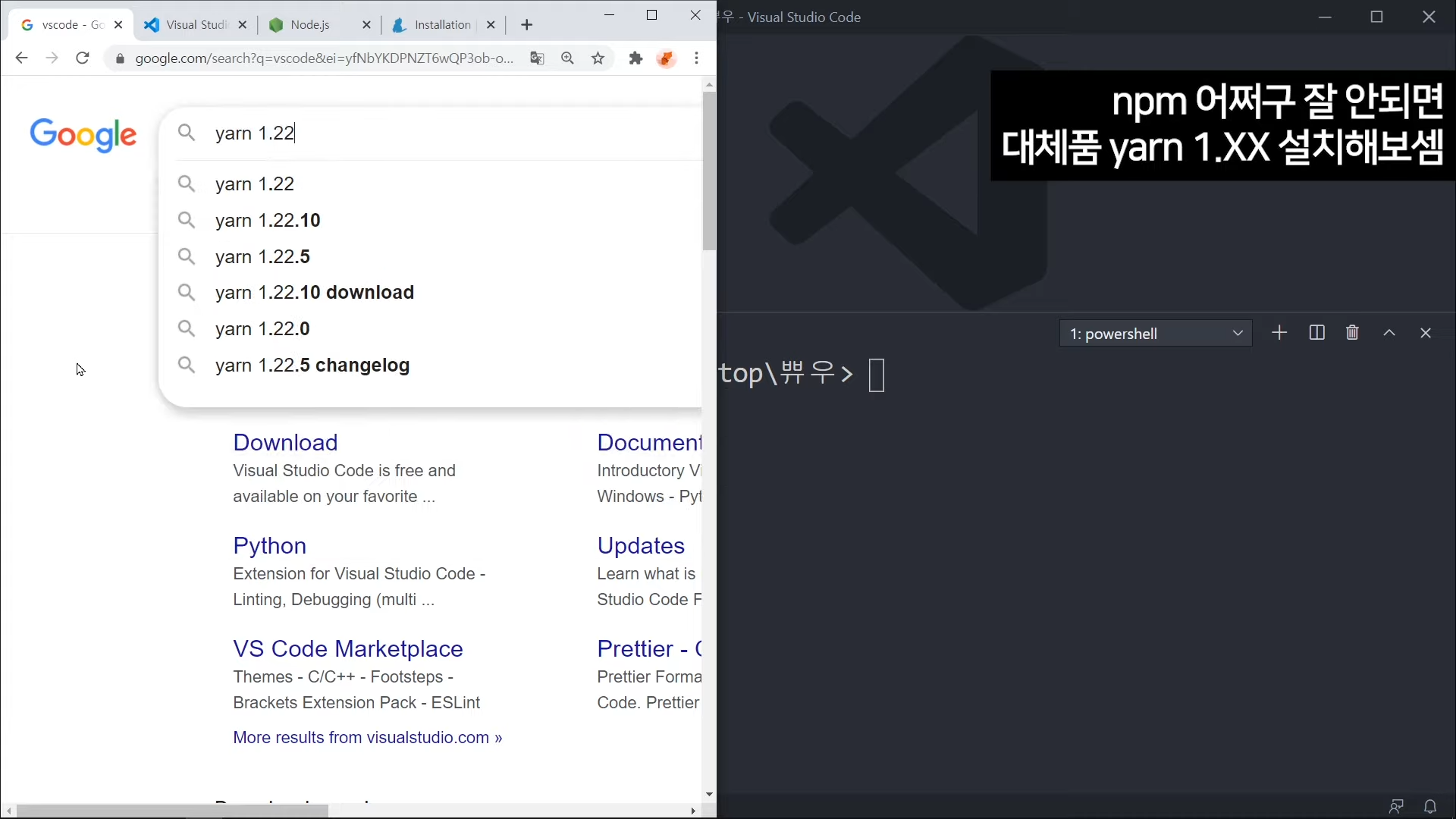1456x819 pixels.
Task: Open the Chrome extensions puzzle icon
Action: click(x=635, y=58)
